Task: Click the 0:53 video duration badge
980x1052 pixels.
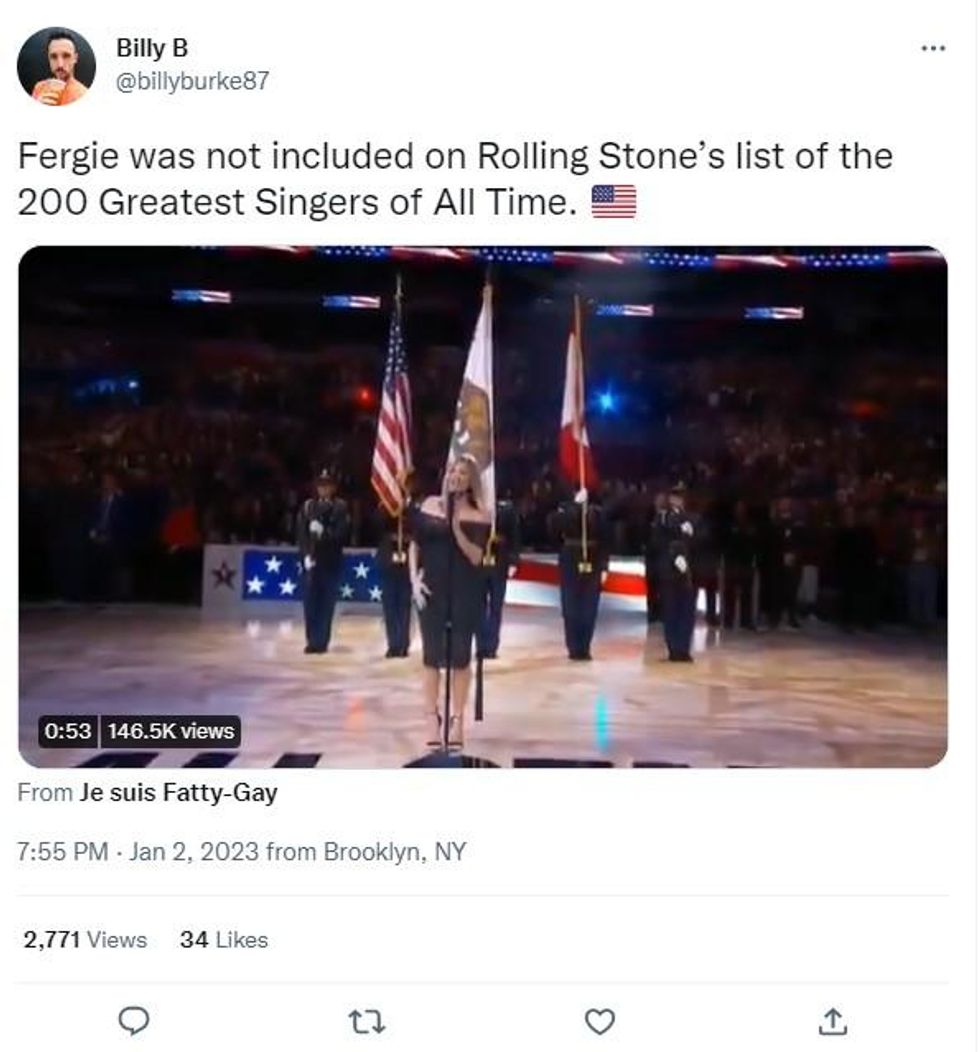Action: point(67,731)
